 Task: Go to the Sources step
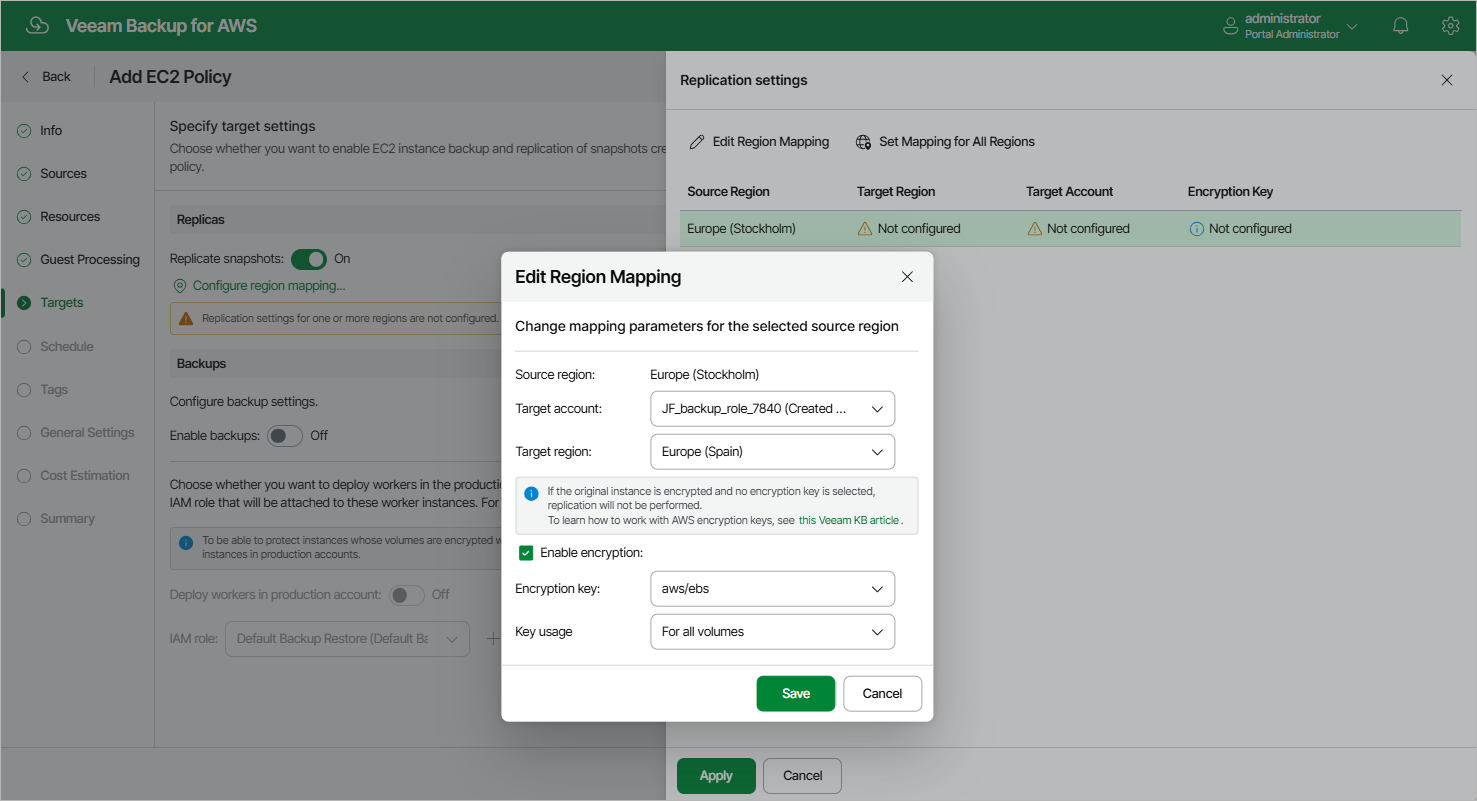point(63,174)
